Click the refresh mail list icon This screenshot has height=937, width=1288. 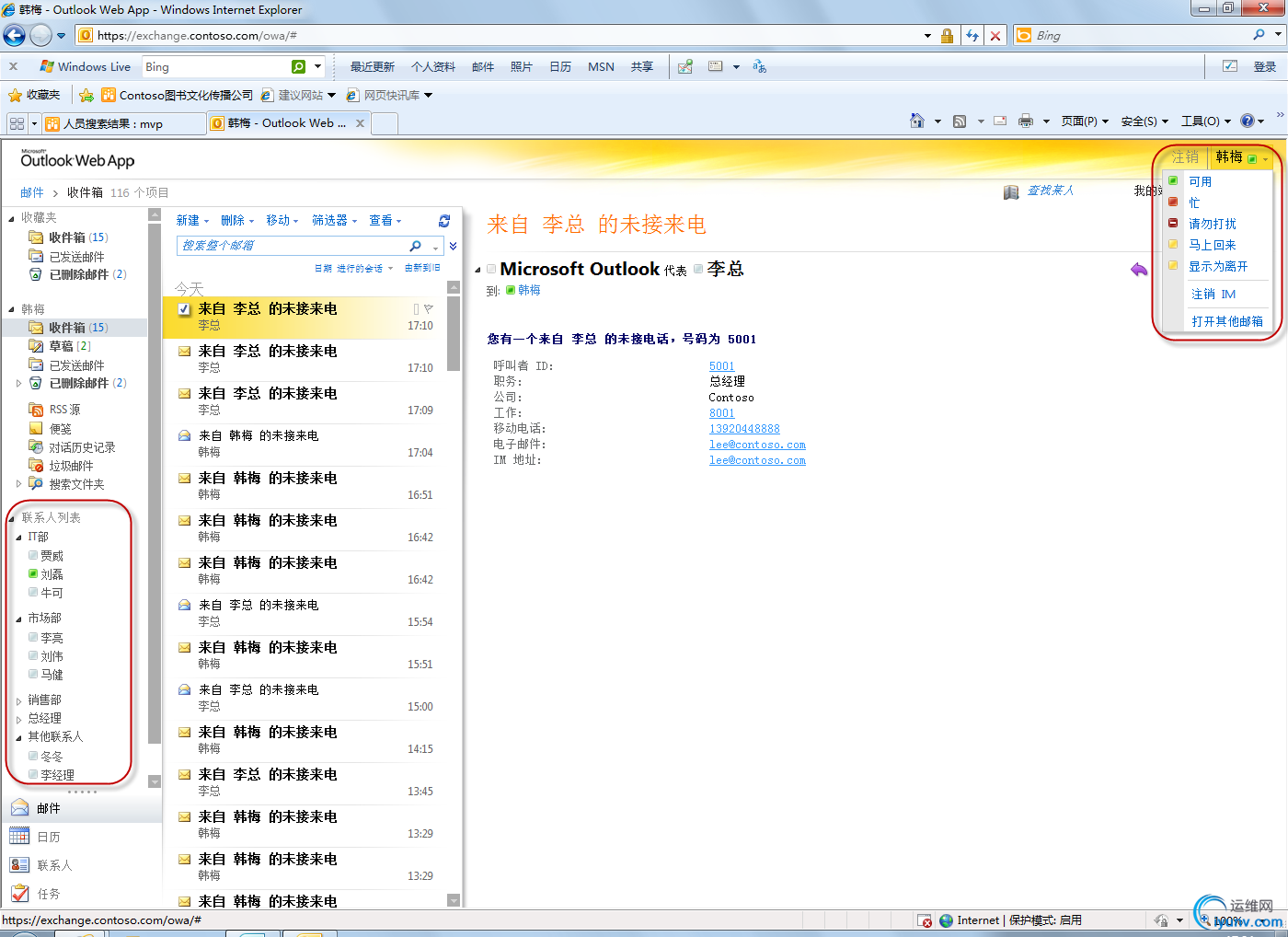point(444,221)
